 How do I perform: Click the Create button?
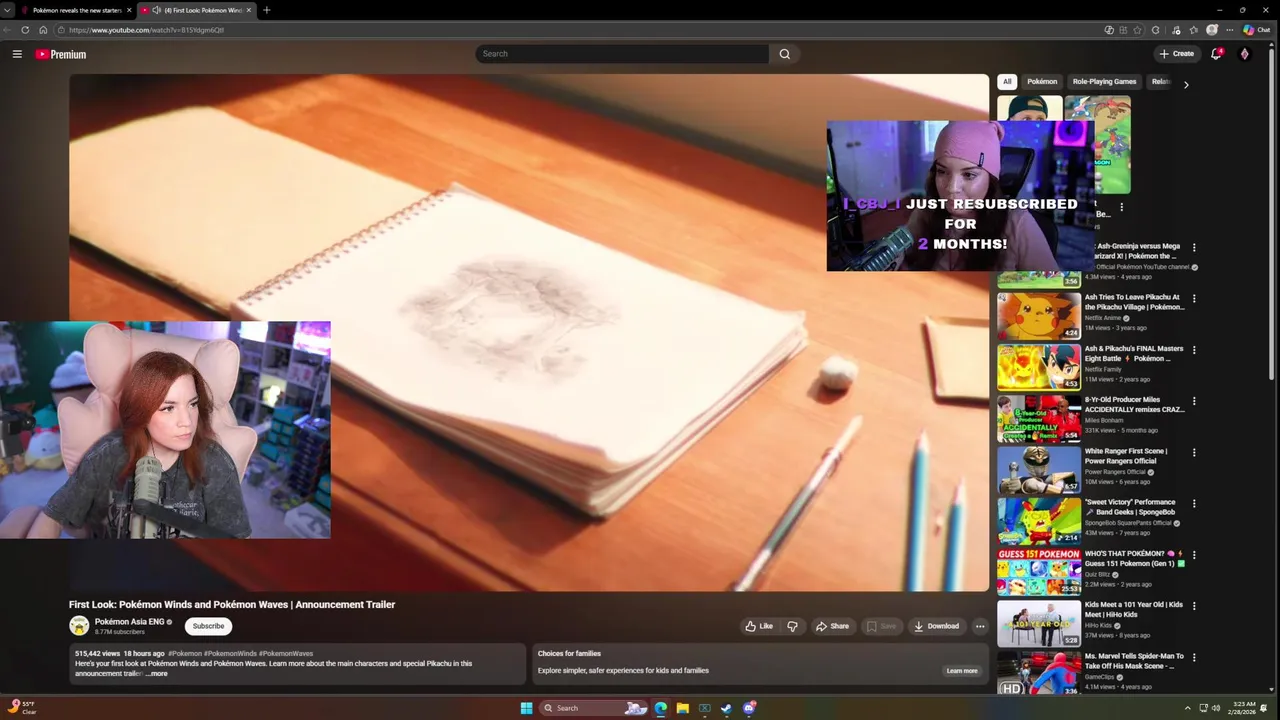pyautogui.click(x=1177, y=54)
